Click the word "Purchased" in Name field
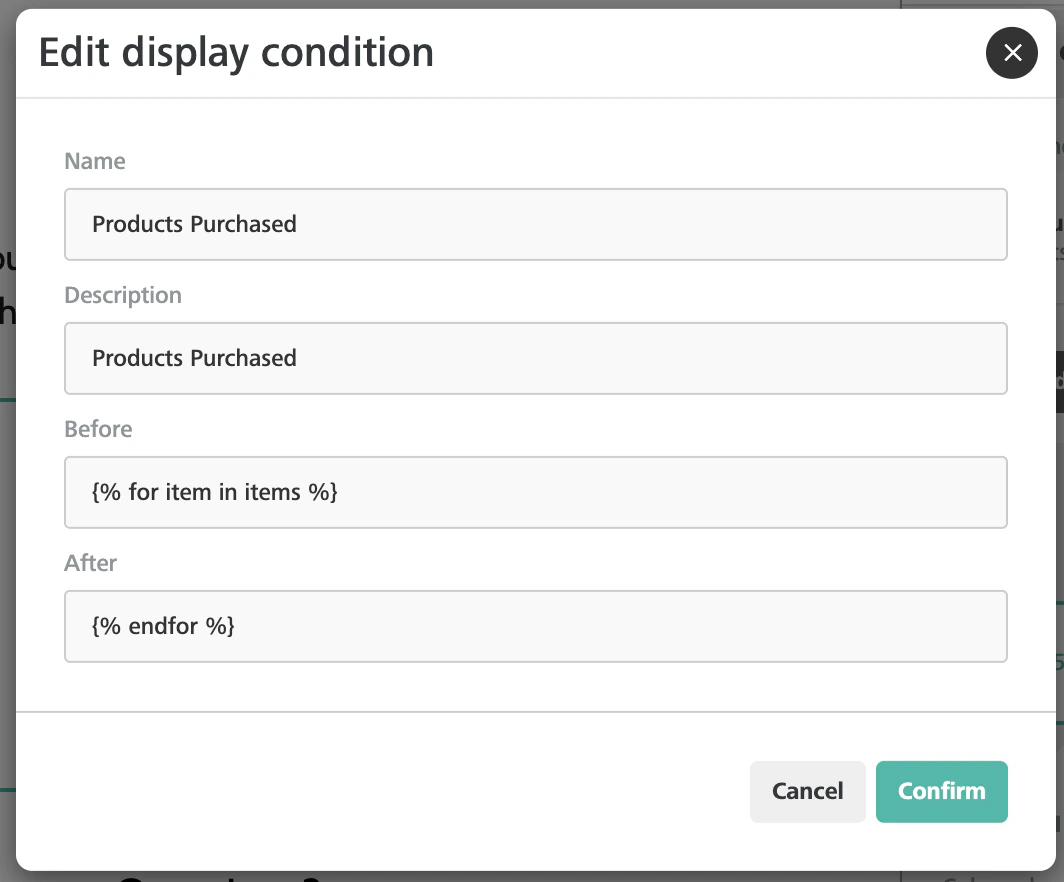This screenshot has height=882, width=1064. click(x=249, y=224)
